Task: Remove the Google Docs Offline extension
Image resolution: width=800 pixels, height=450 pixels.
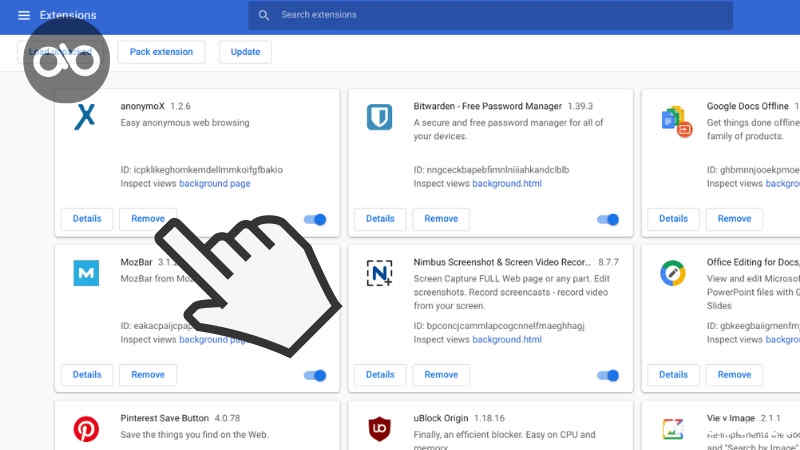Action: [735, 219]
